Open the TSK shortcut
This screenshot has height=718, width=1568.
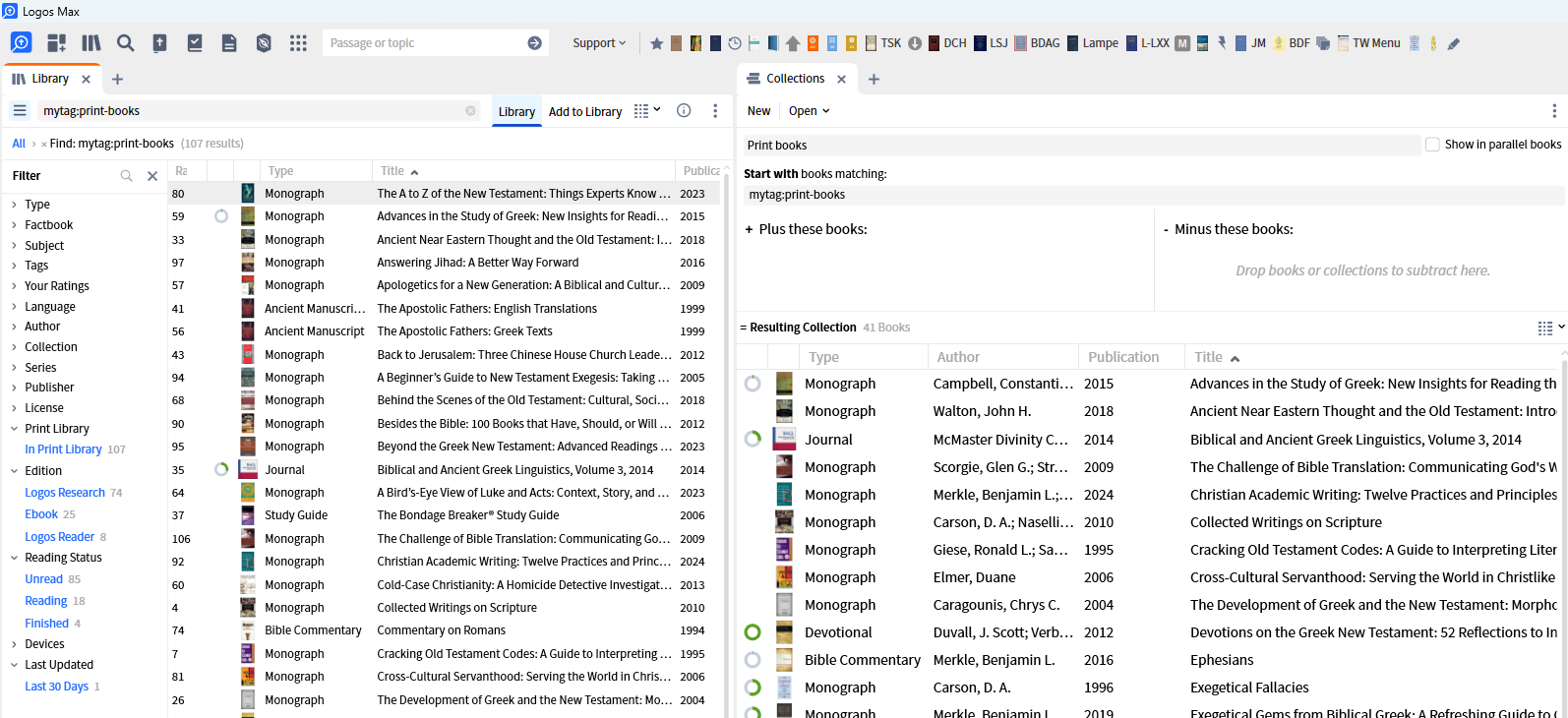pyautogui.click(x=883, y=43)
